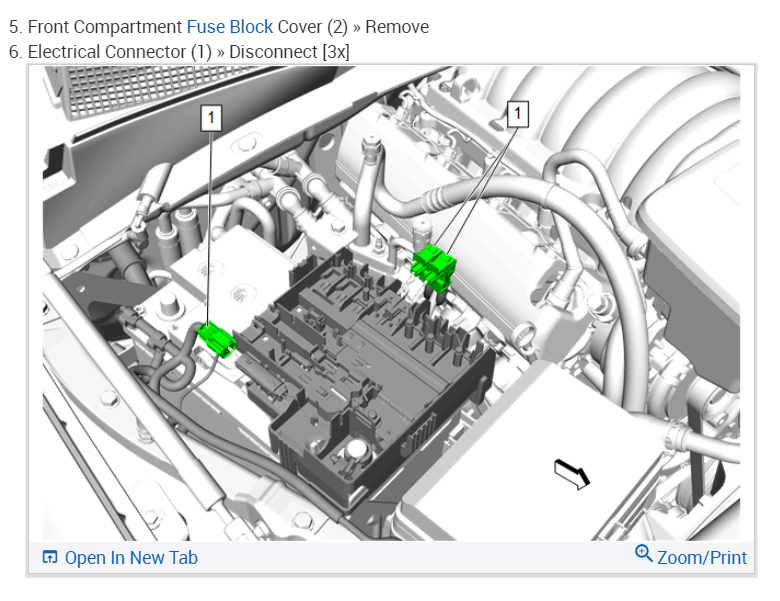Select the green connector cluster on the right
The height and width of the screenshot is (601, 780).
[x=434, y=268]
